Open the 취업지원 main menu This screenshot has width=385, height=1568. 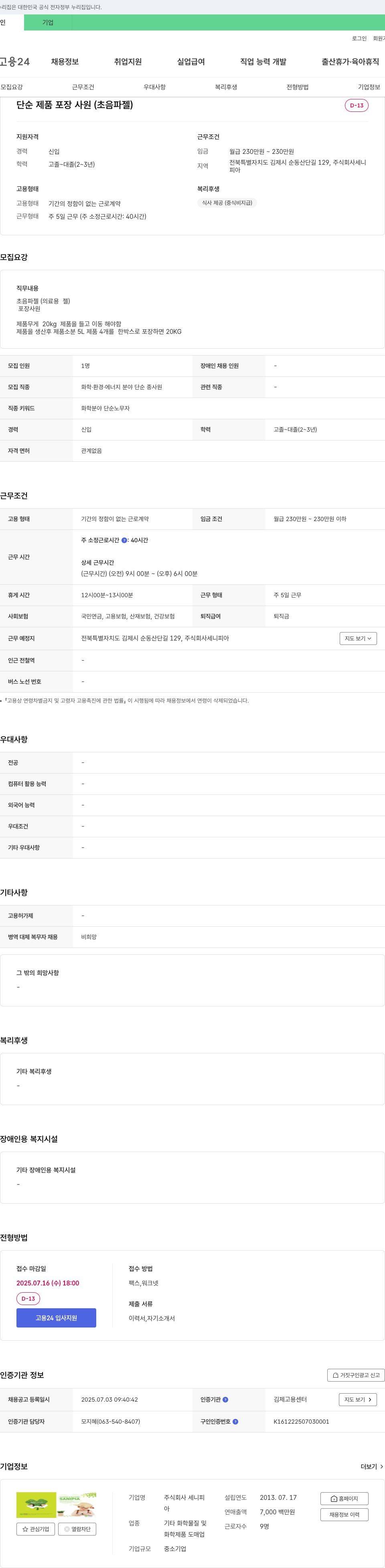[128, 61]
